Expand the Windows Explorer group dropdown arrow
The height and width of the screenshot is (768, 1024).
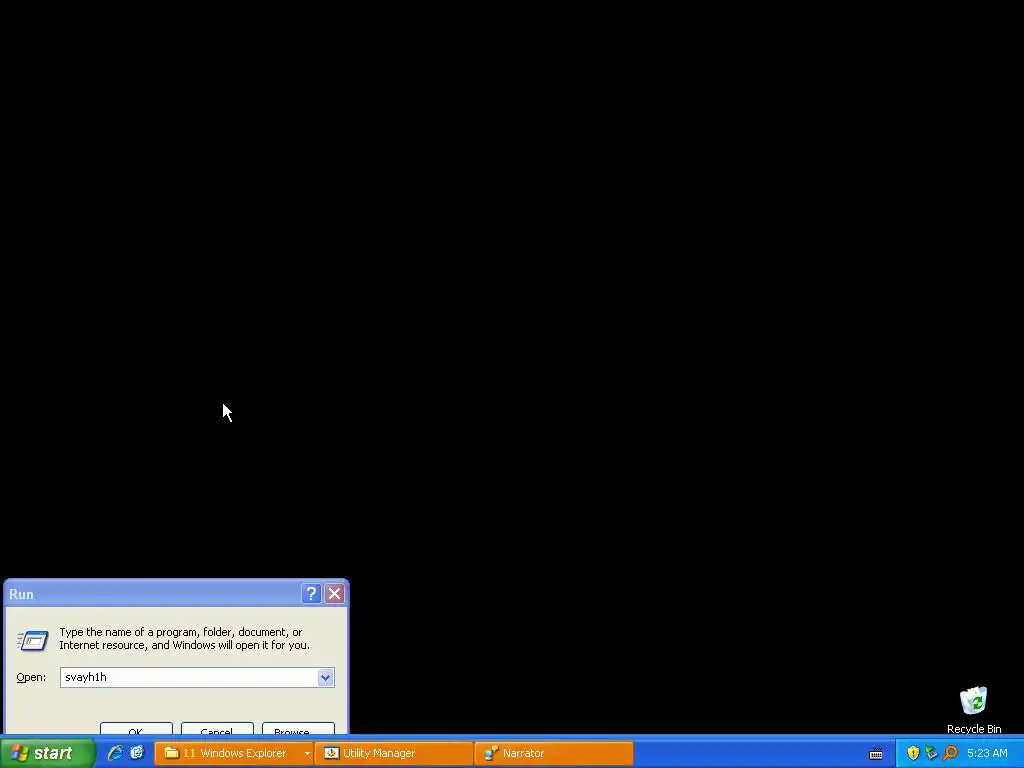click(307, 753)
